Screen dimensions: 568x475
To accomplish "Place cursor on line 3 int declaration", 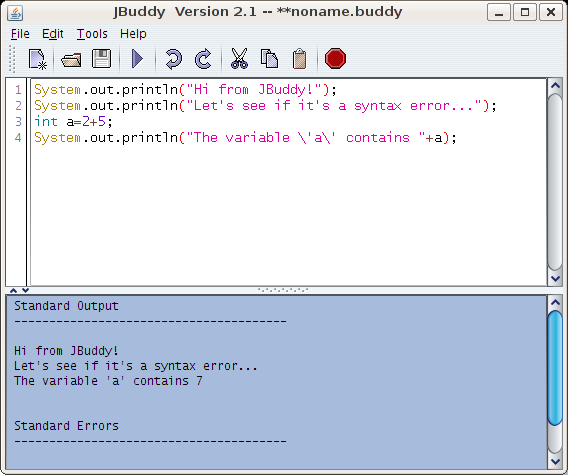I will click(73, 122).
